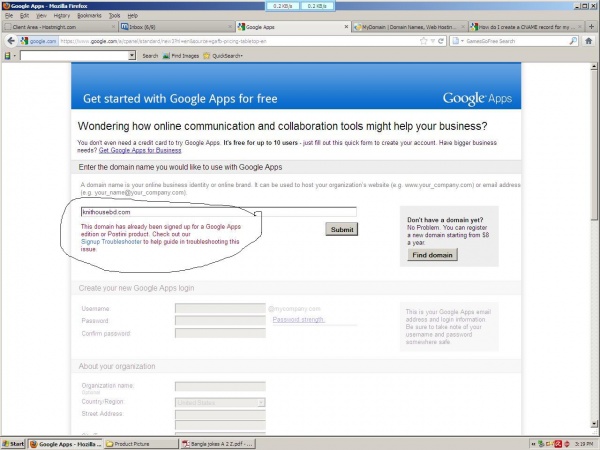Open the File menu
Viewport: 600px width, 450px height.
pos(9,16)
